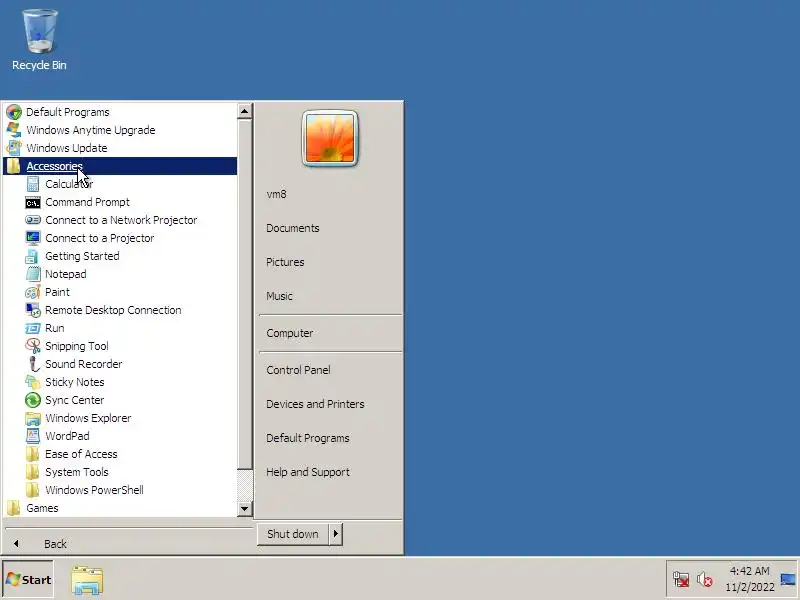Open the Snipping Tool scissors icon
Image resolution: width=800 pixels, height=600 pixels.
(33, 346)
